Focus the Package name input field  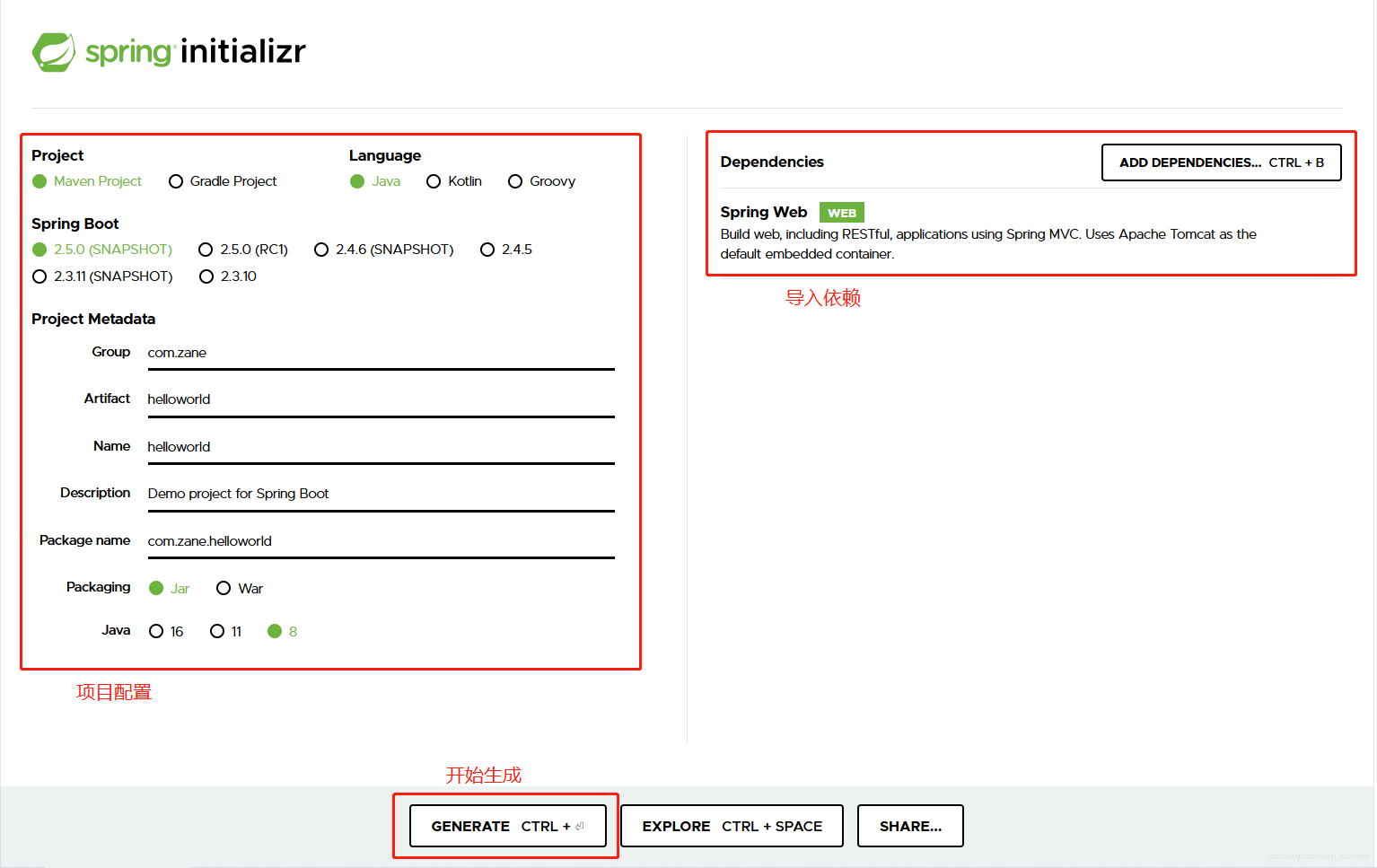pyautogui.click(x=381, y=541)
